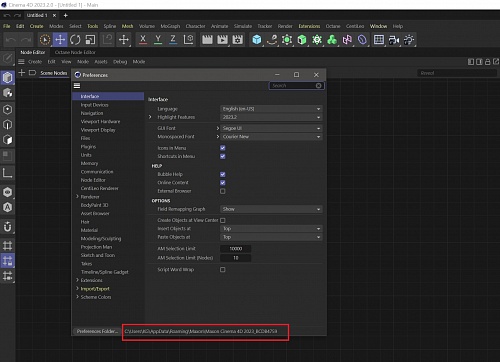Open the Window menu
Image resolution: width=500 pixels, height=362 pixels.
tap(378, 26)
